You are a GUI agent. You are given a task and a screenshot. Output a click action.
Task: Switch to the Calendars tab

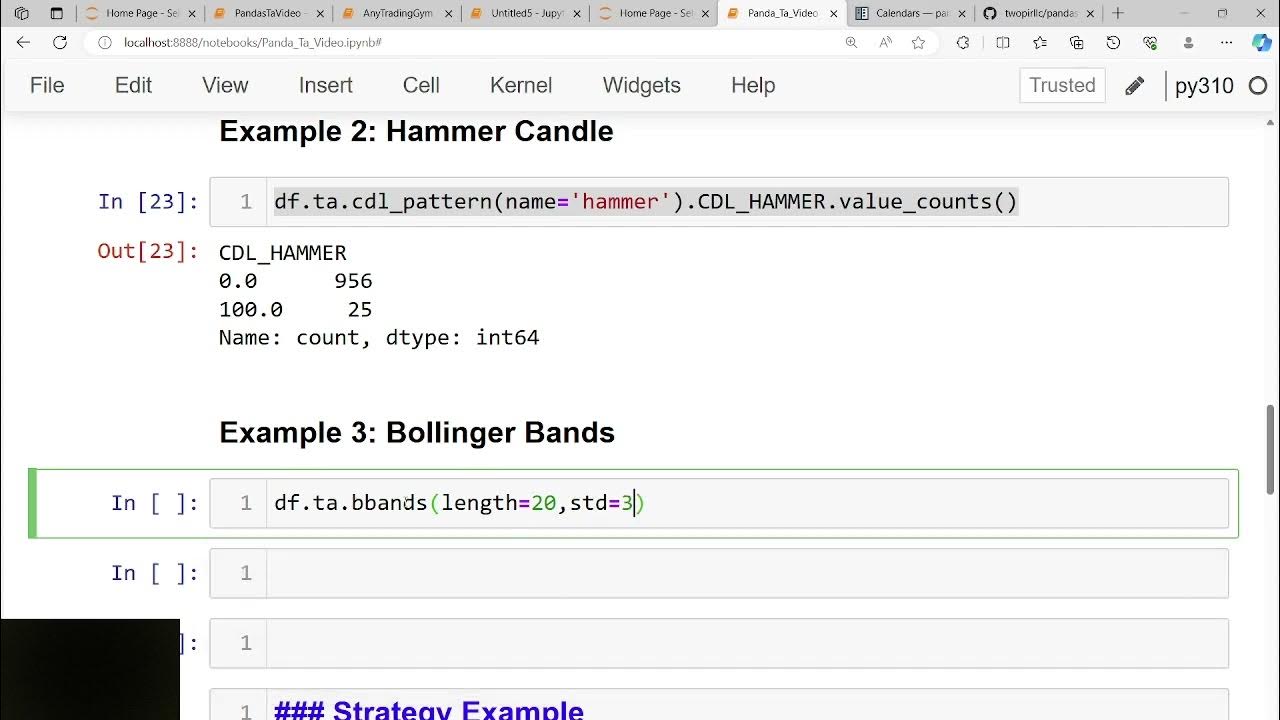[911, 14]
